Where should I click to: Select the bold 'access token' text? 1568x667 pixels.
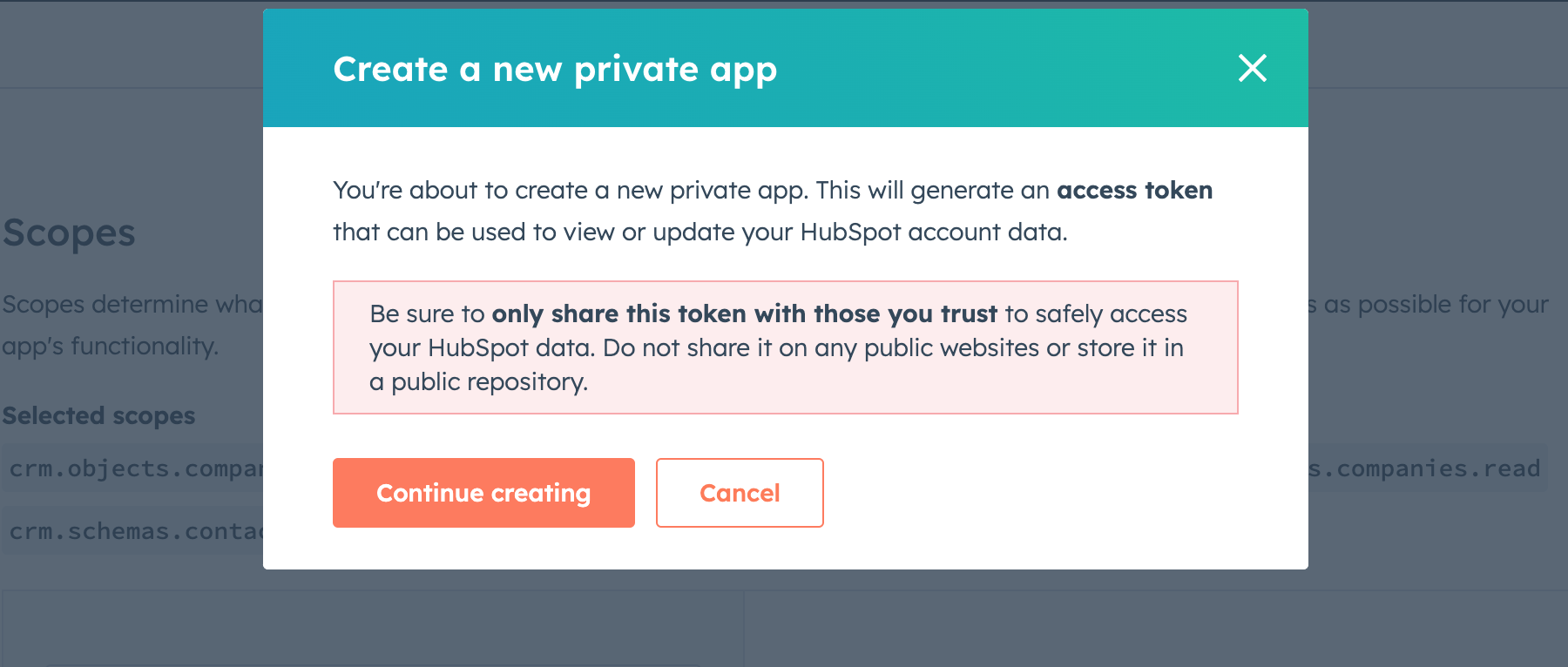click(x=1134, y=190)
